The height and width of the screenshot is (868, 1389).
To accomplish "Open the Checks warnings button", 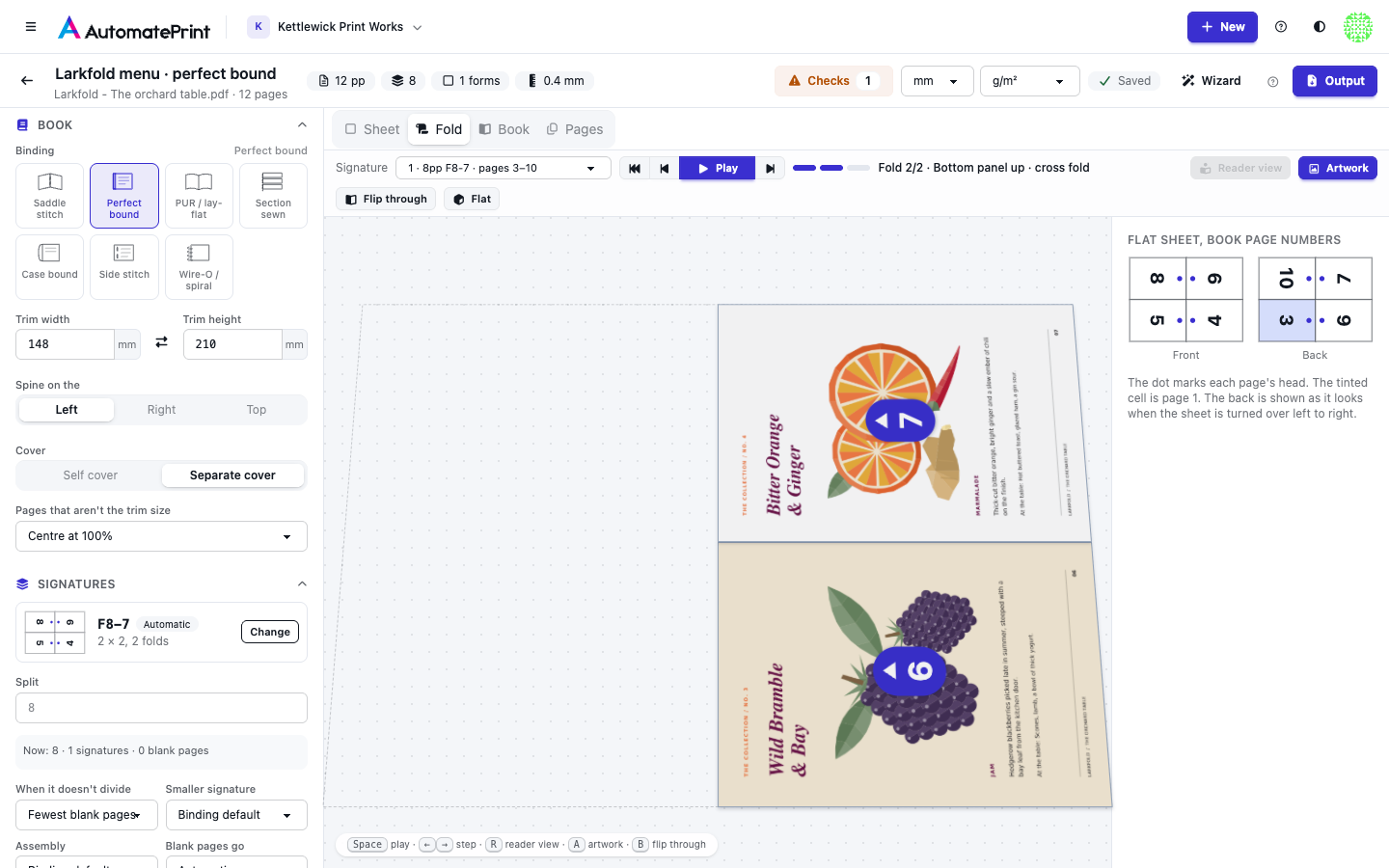I will point(833,81).
